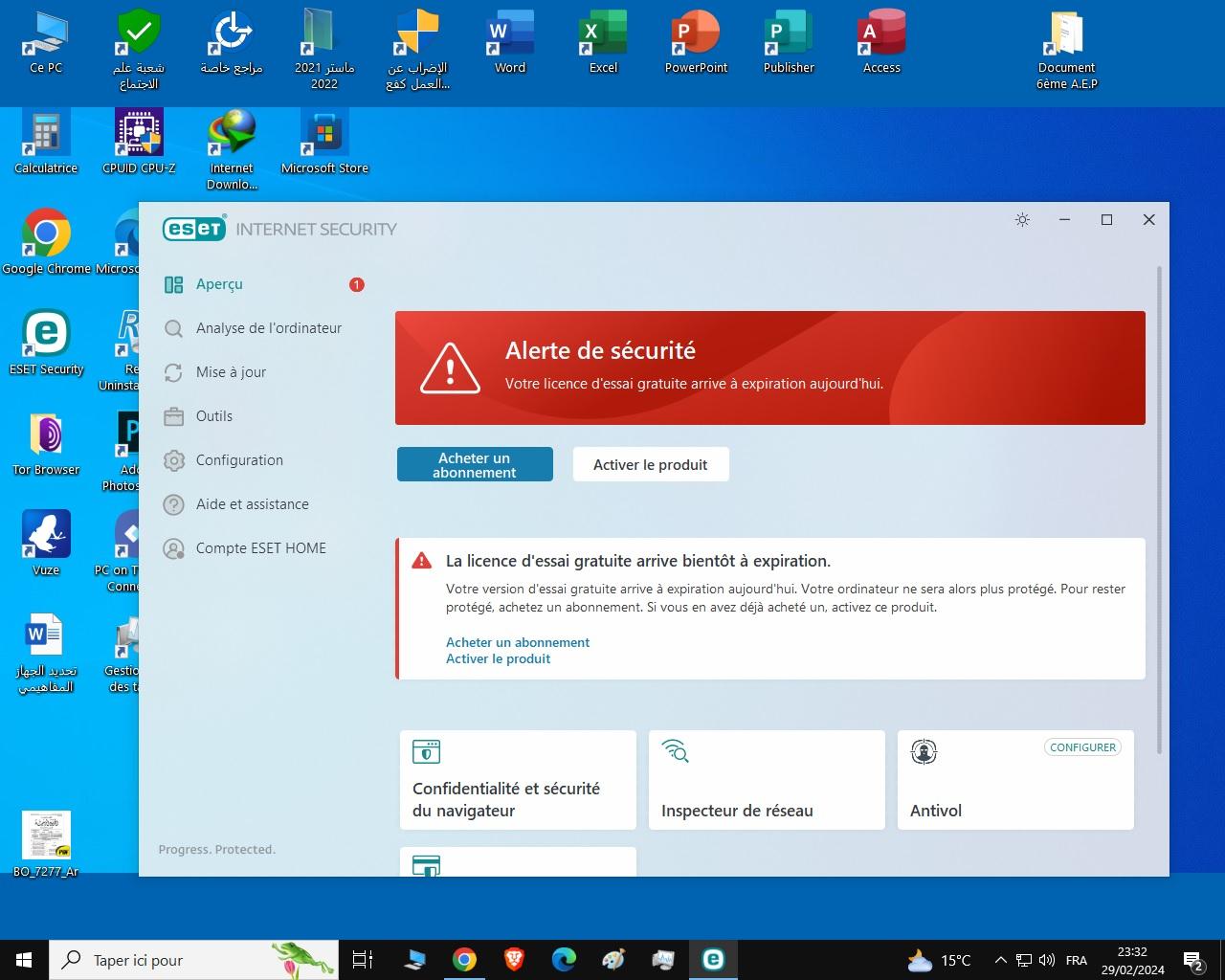Open the Inspecteur de réseau card
The height and width of the screenshot is (980, 1225).
(767, 780)
